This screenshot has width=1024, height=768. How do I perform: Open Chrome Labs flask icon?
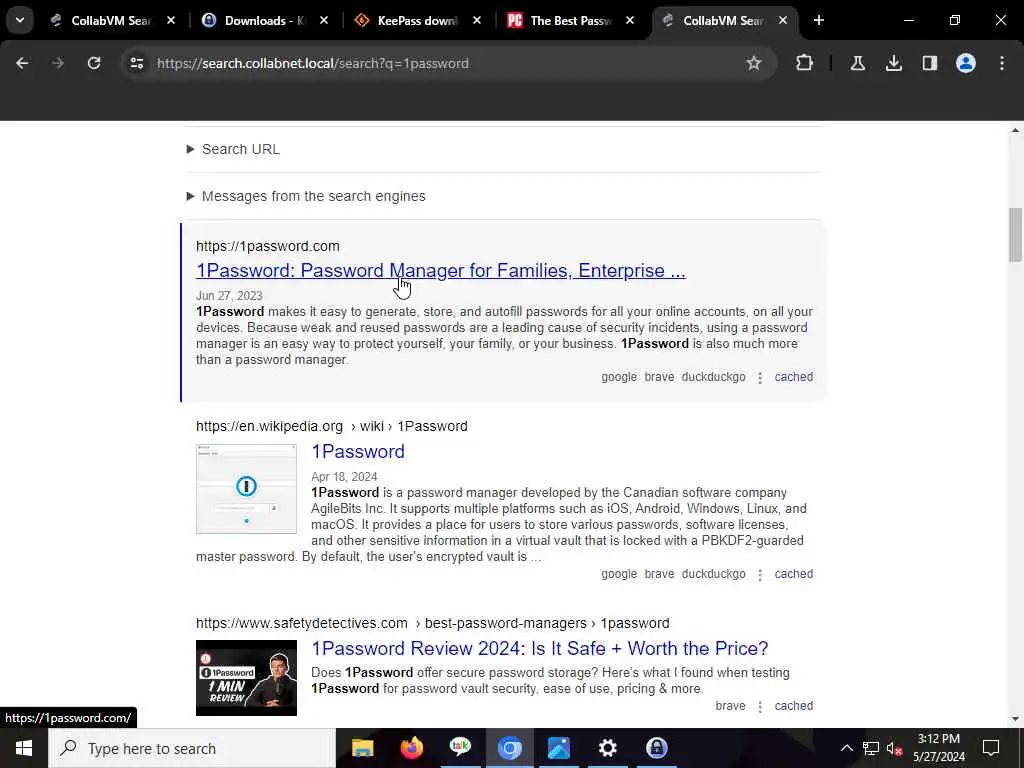click(x=857, y=63)
